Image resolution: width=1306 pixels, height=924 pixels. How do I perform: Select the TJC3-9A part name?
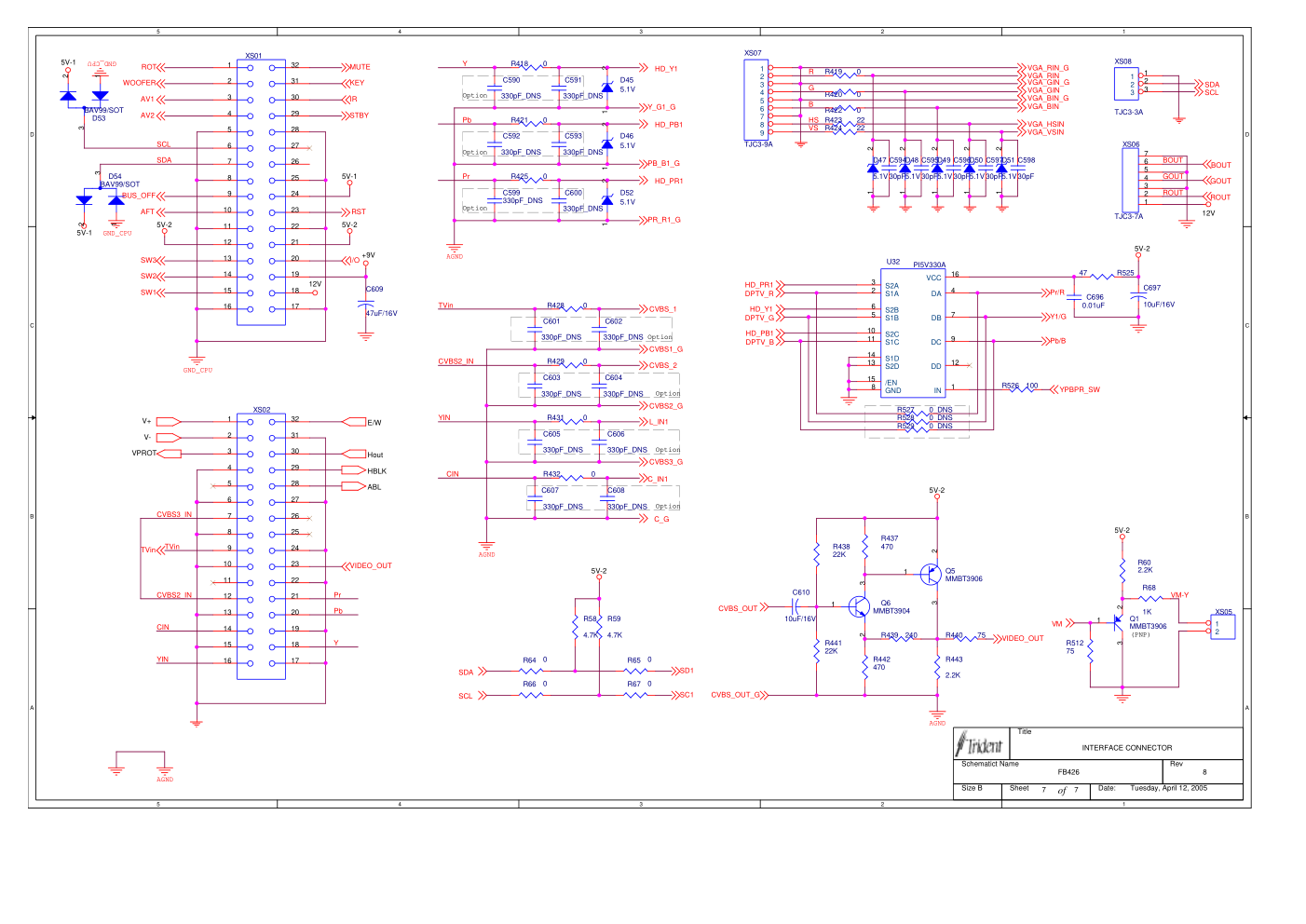click(x=758, y=144)
